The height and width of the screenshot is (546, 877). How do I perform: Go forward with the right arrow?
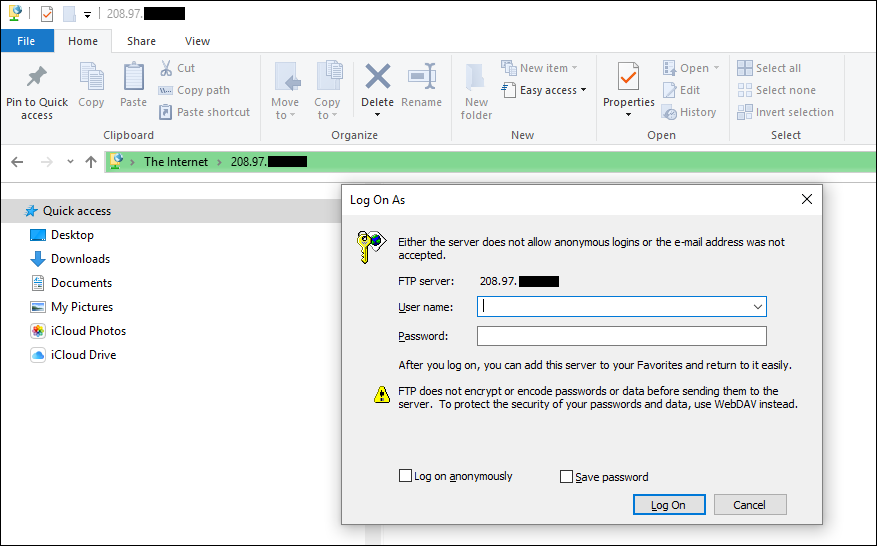47,162
